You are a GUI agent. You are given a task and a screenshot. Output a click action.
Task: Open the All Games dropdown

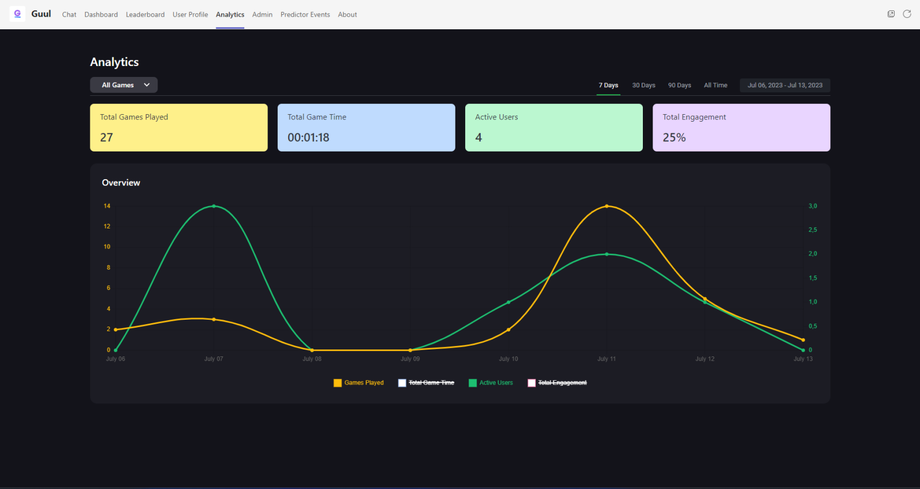(124, 85)
